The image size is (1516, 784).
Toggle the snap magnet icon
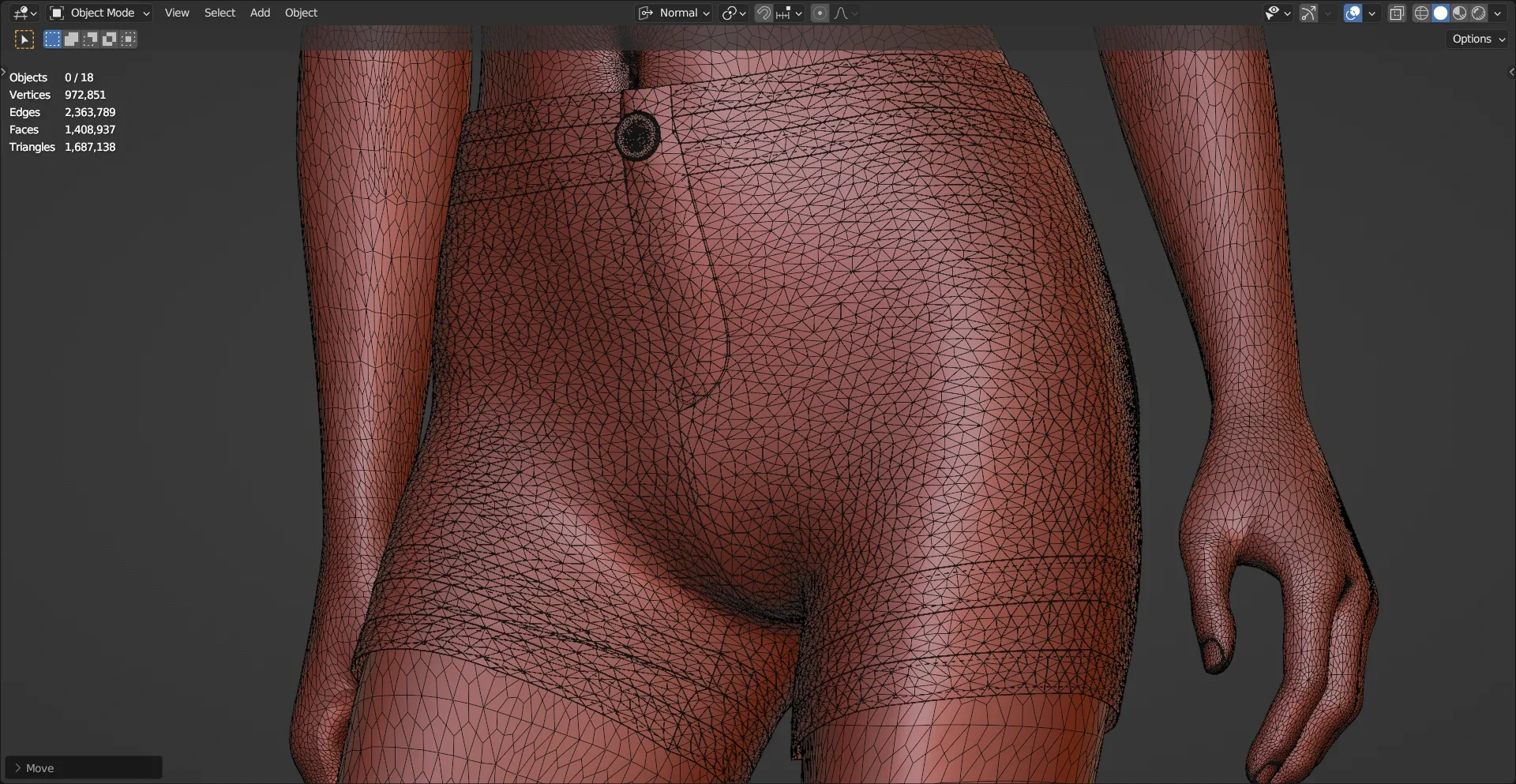point(764,13)
